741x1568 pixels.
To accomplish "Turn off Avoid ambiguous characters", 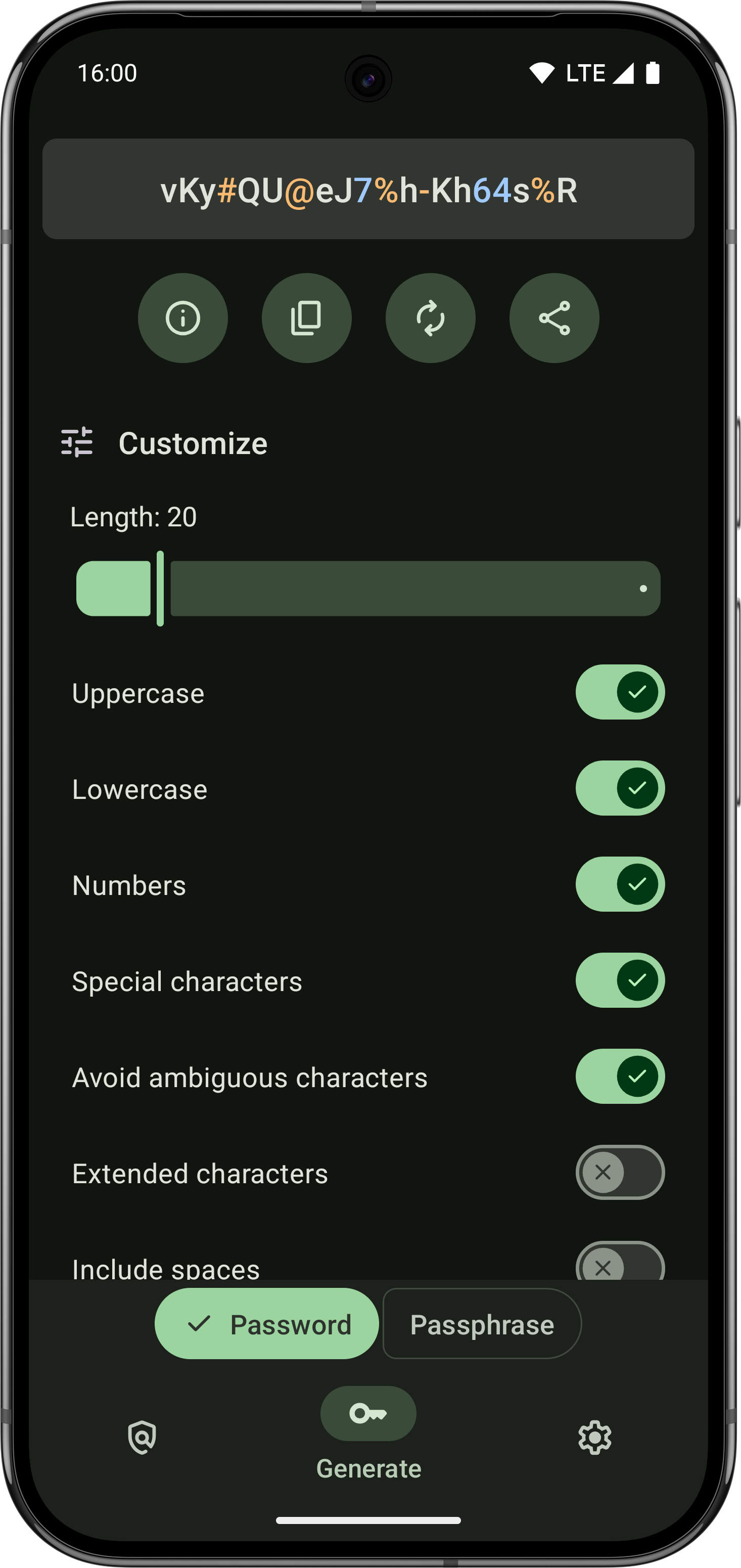I will tap(619, 1076).
